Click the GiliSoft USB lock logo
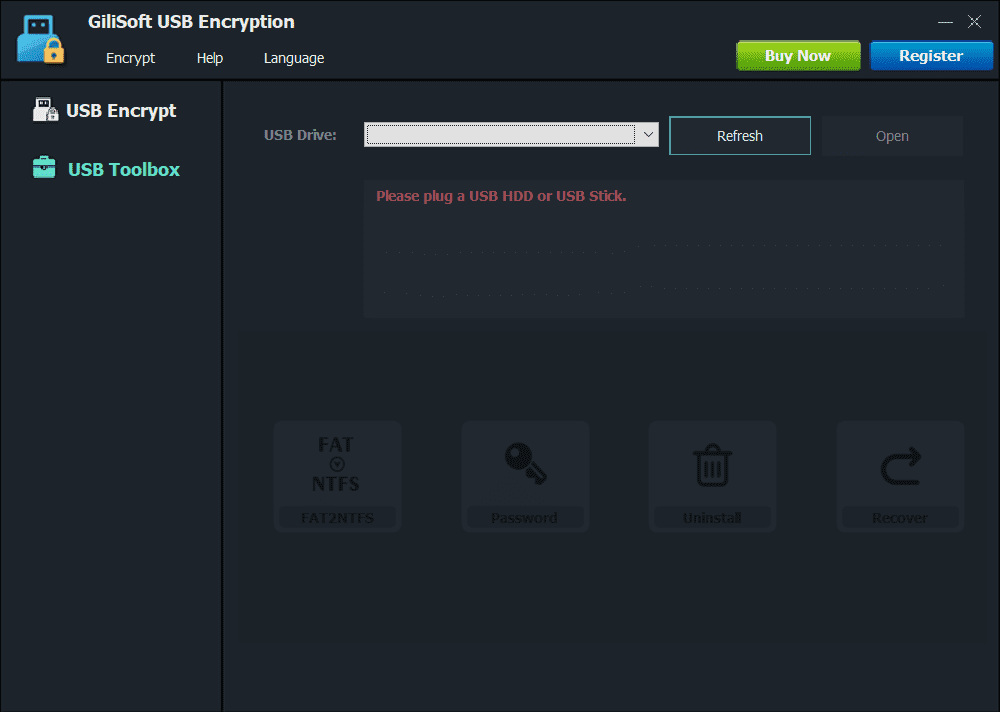This screenshot has width=1000, height=712. 41,40
